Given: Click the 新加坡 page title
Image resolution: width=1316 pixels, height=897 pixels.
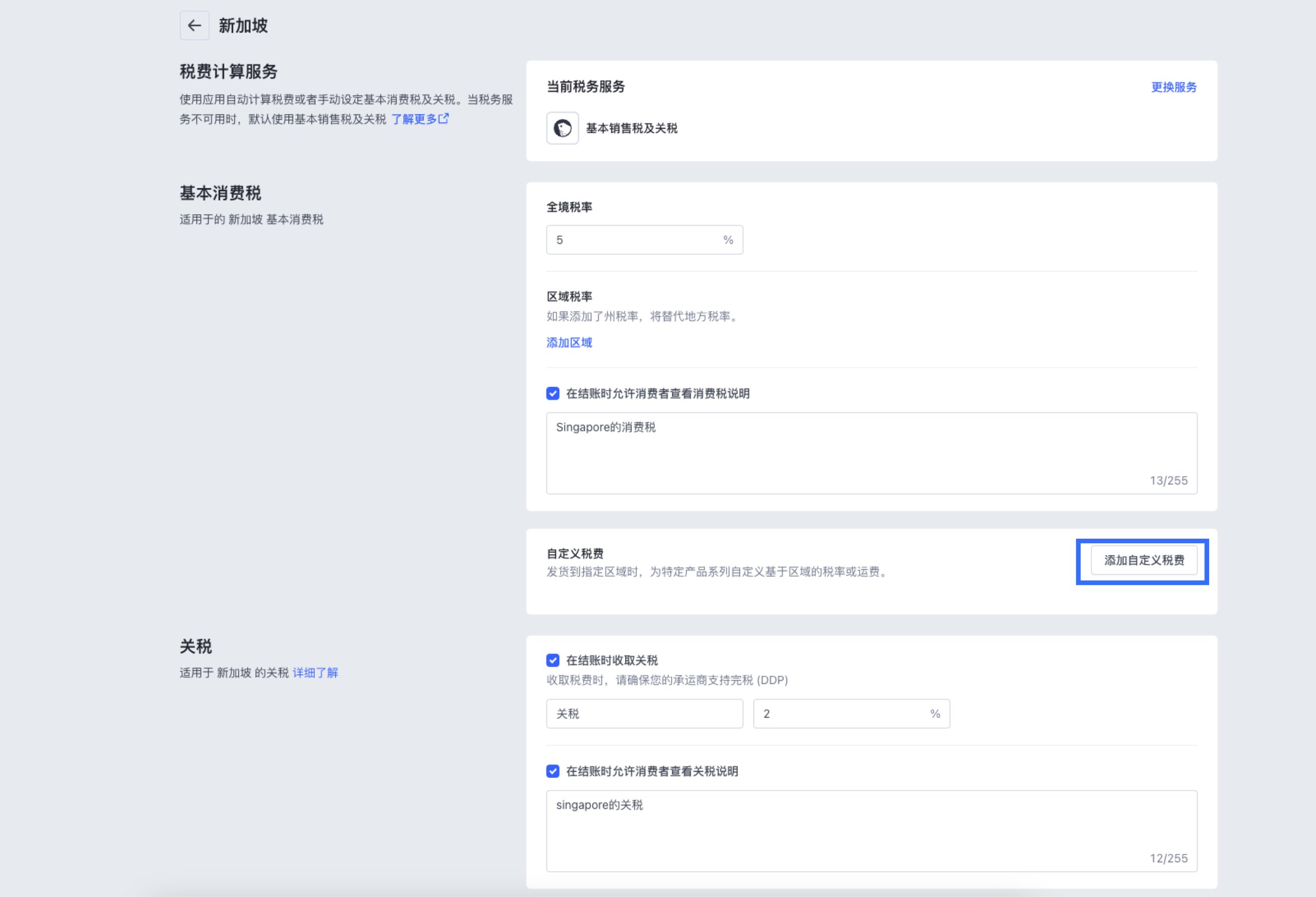Looking at the screenshot, I should (243, 26).
